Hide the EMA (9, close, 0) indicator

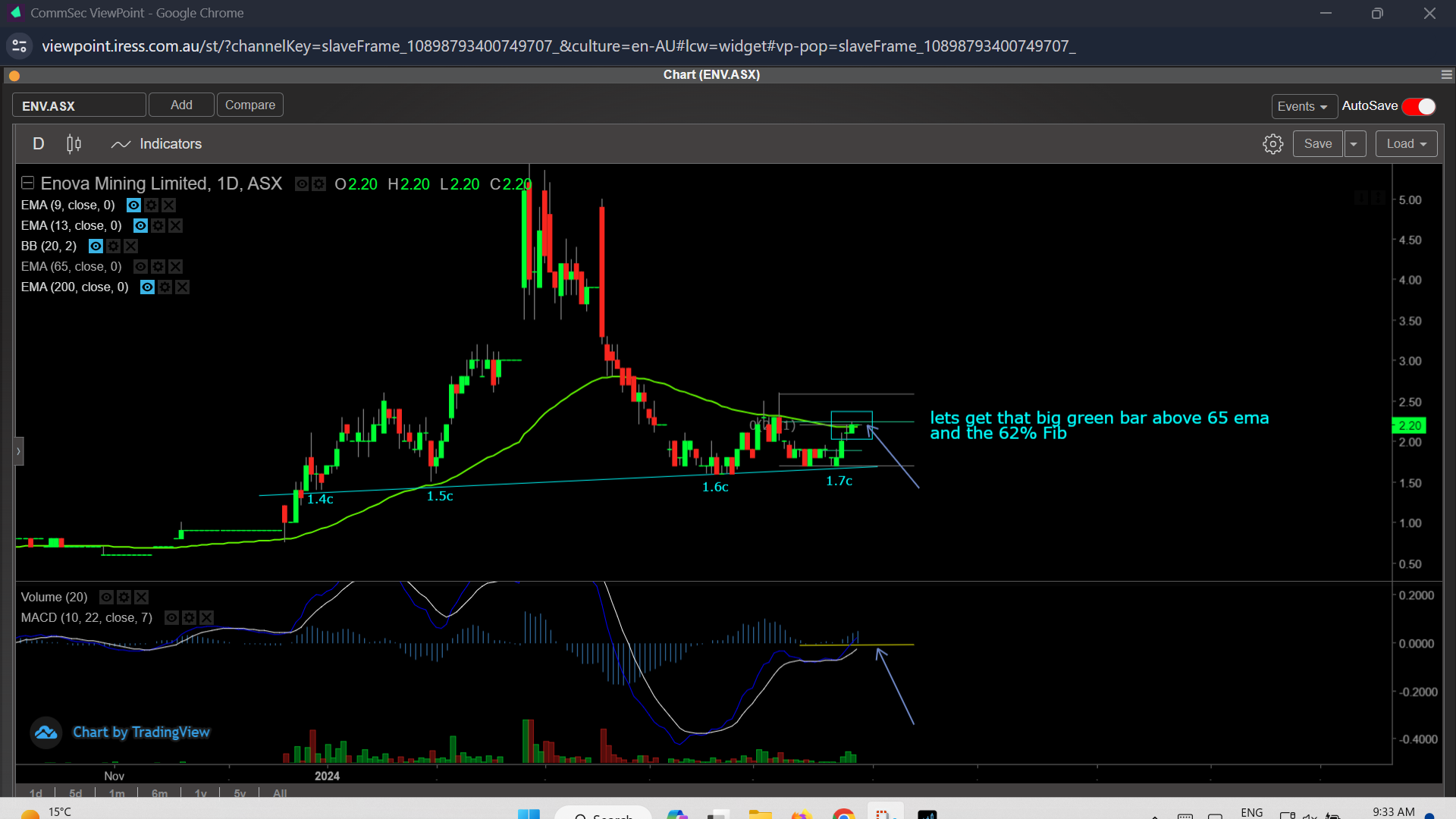(x=133, y=205)
